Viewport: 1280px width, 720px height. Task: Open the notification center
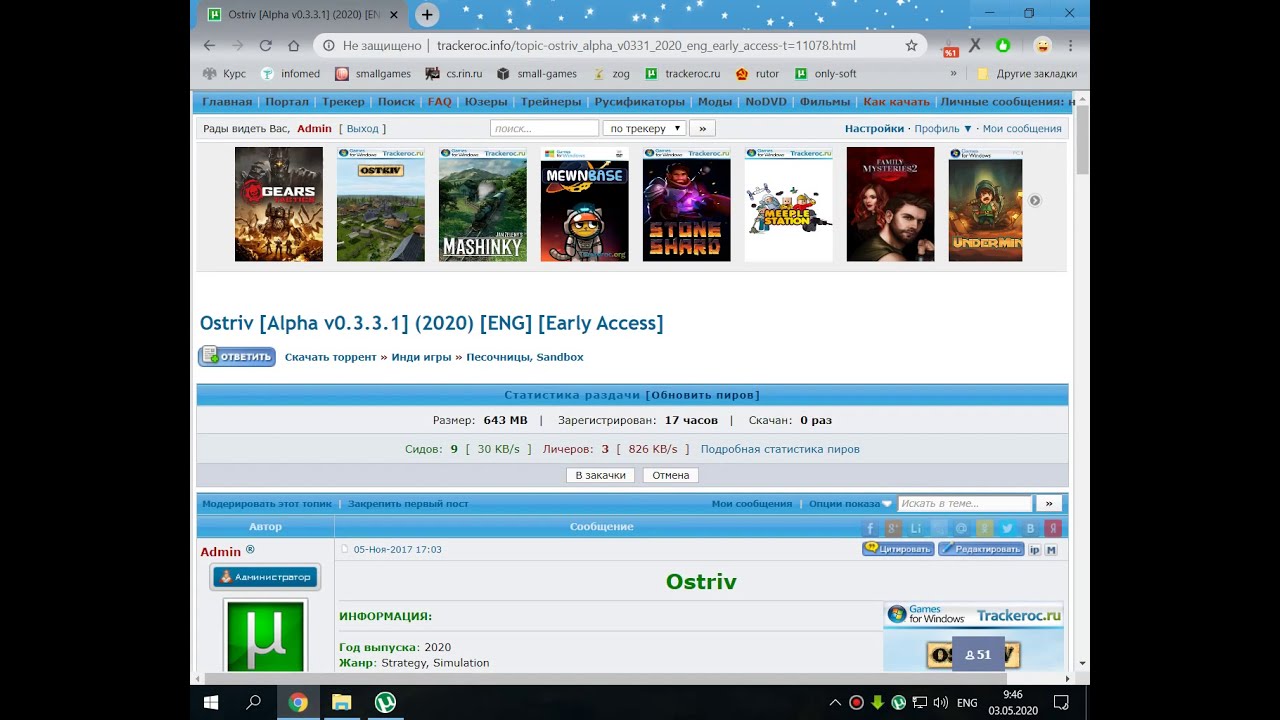[x=1062, y=702]
